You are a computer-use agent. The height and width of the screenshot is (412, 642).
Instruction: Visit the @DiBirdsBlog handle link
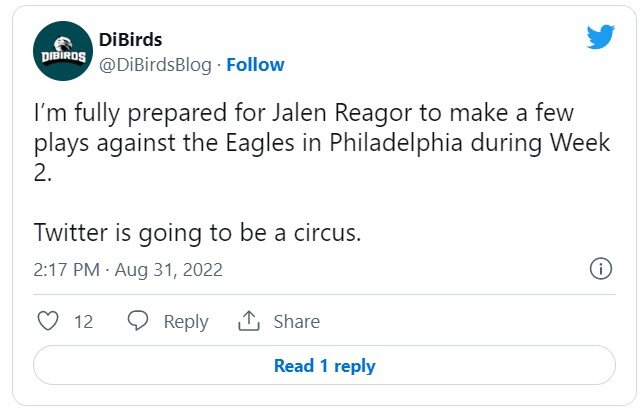point(155,64)
